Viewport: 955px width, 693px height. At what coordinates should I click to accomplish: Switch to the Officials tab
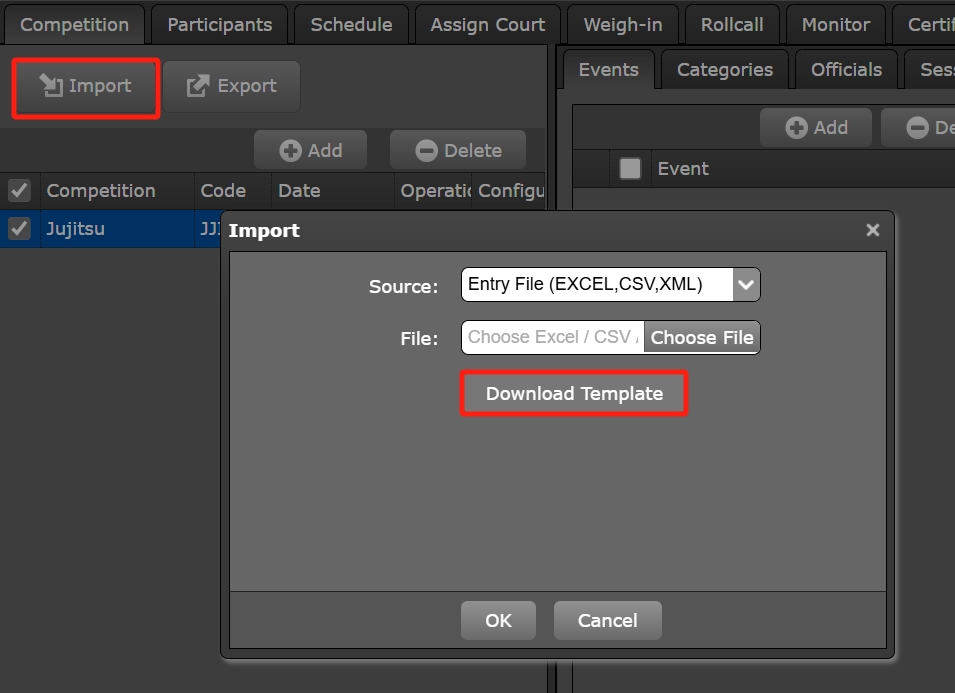point(846,69)
